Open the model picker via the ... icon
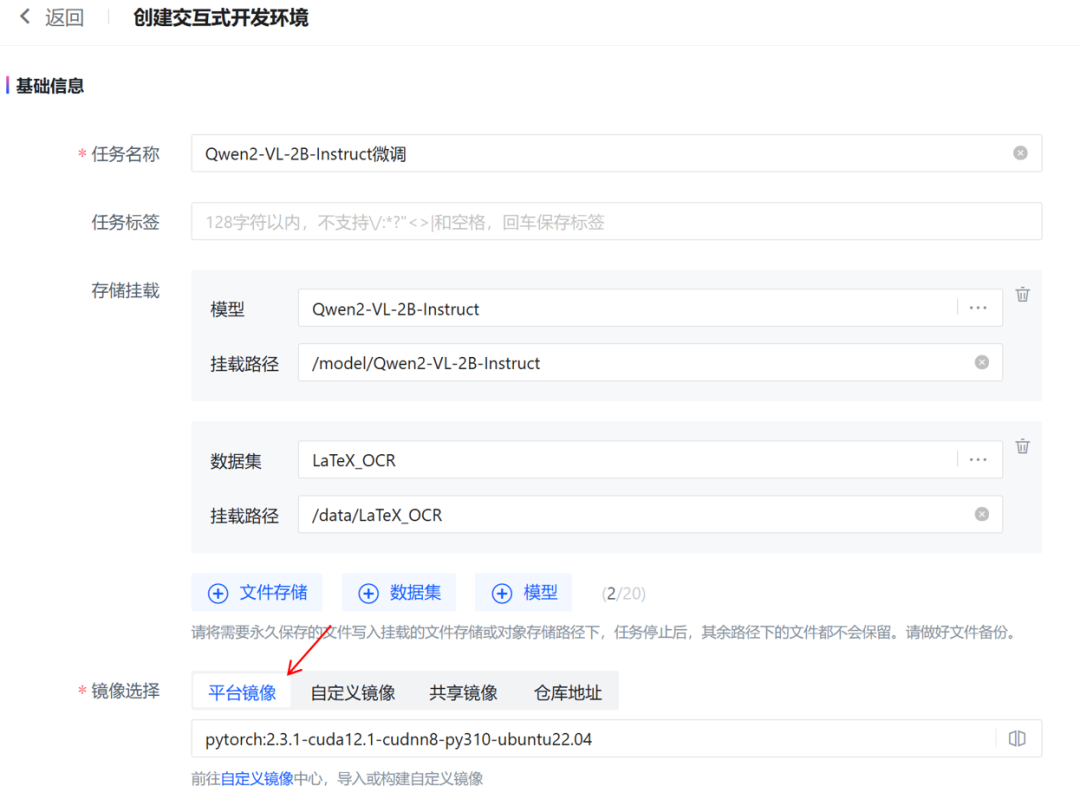The width and height of the screenshot is (1080, 799). 977,307
